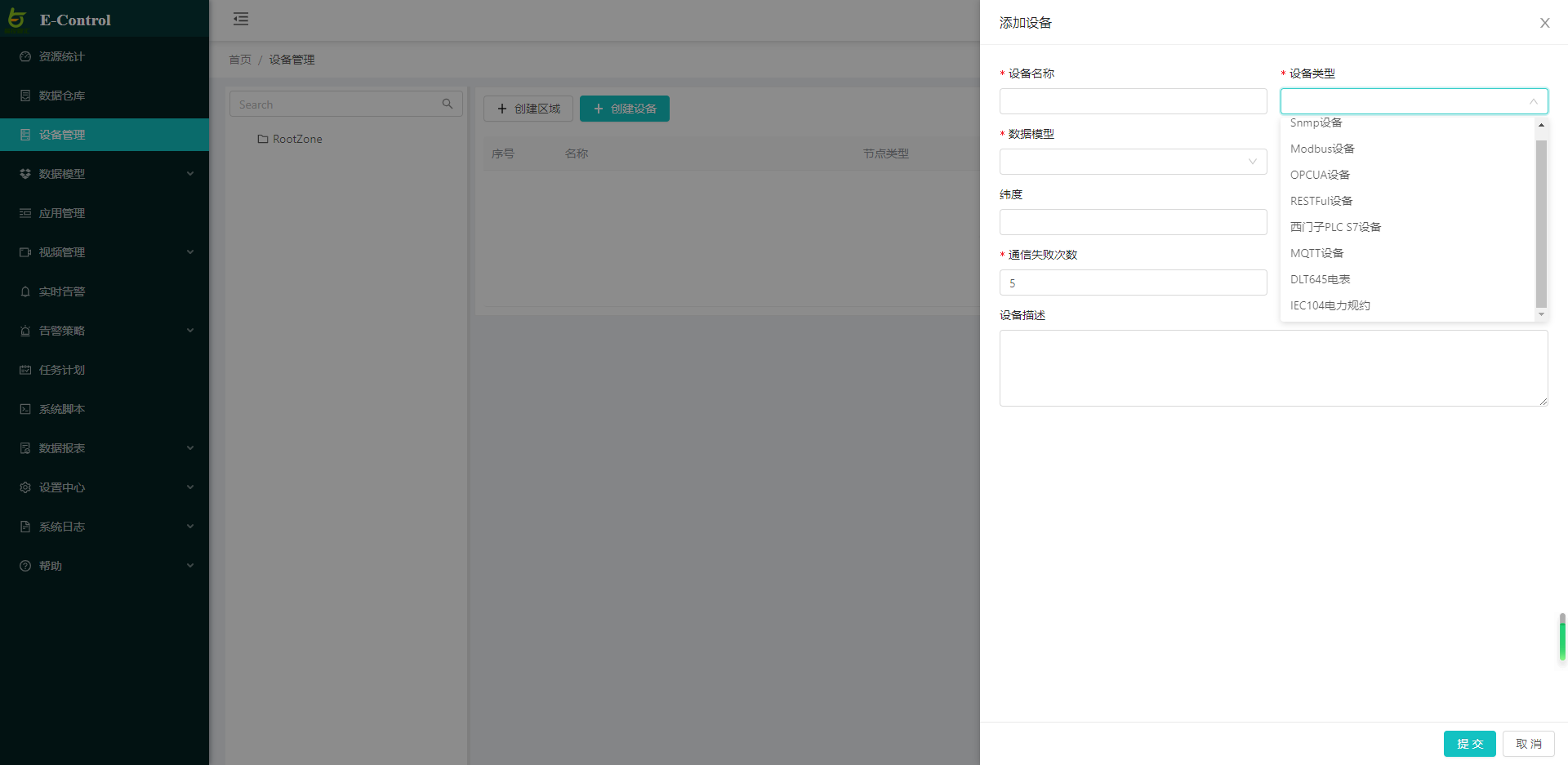Expand the 帮助 menu chevron

[x=190, y=566]
